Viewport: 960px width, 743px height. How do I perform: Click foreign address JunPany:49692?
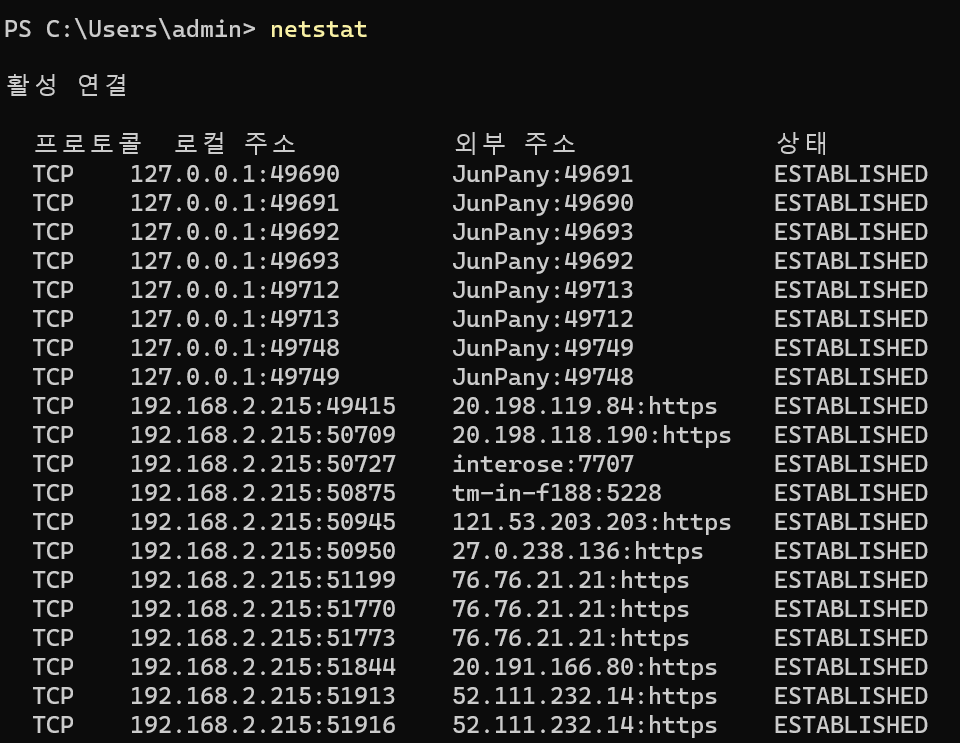(x=542, y=261)
